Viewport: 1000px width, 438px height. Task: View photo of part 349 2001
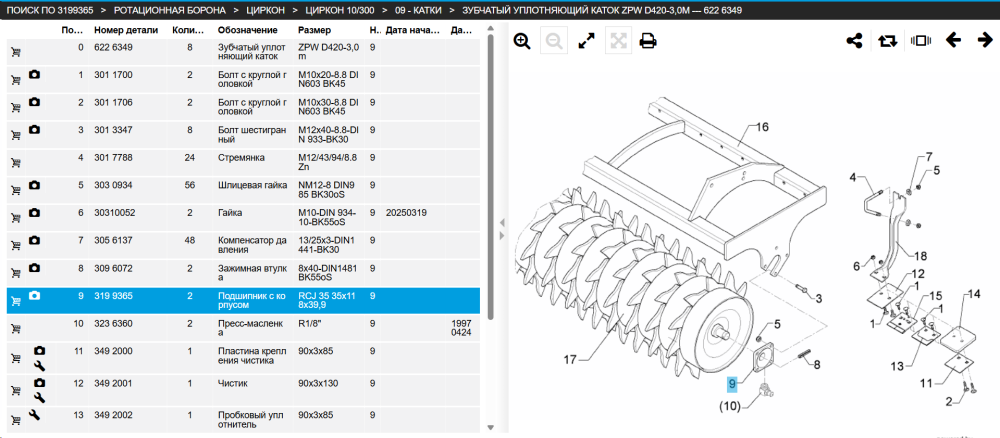point(39,383)
